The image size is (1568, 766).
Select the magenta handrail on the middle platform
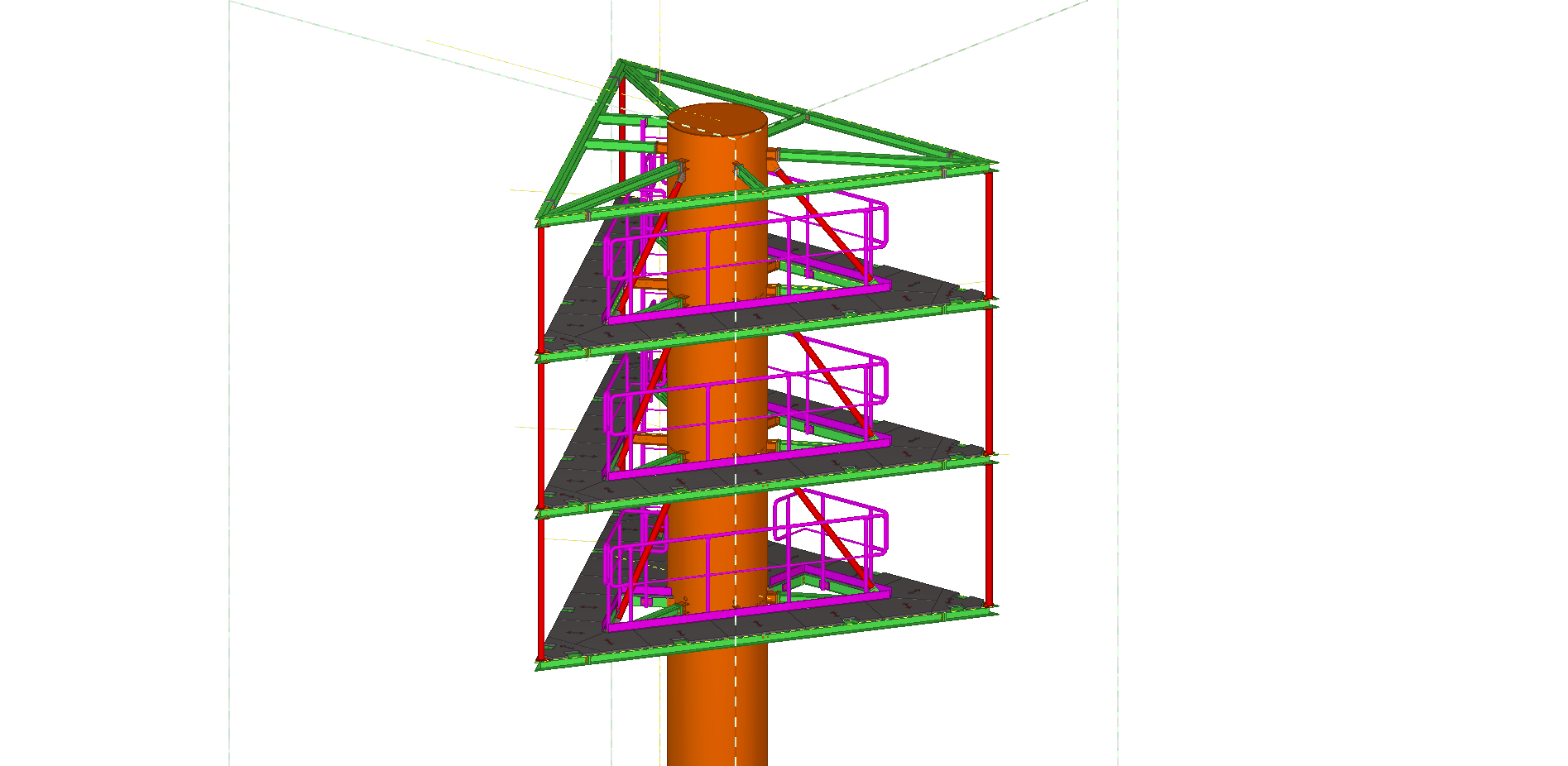pos(827,372)
